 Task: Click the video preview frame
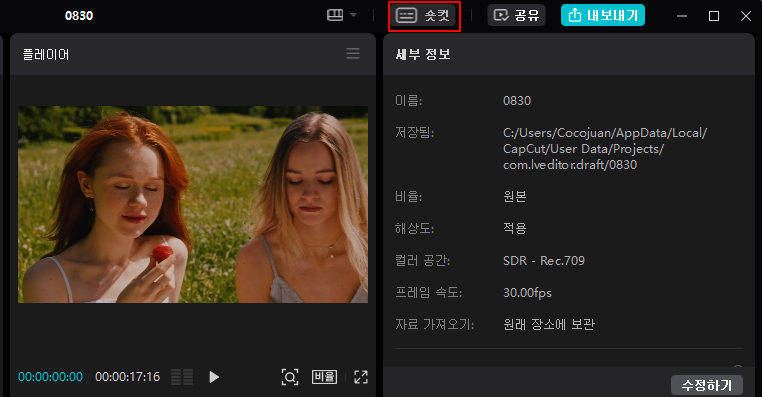click(x=193, y=205)
